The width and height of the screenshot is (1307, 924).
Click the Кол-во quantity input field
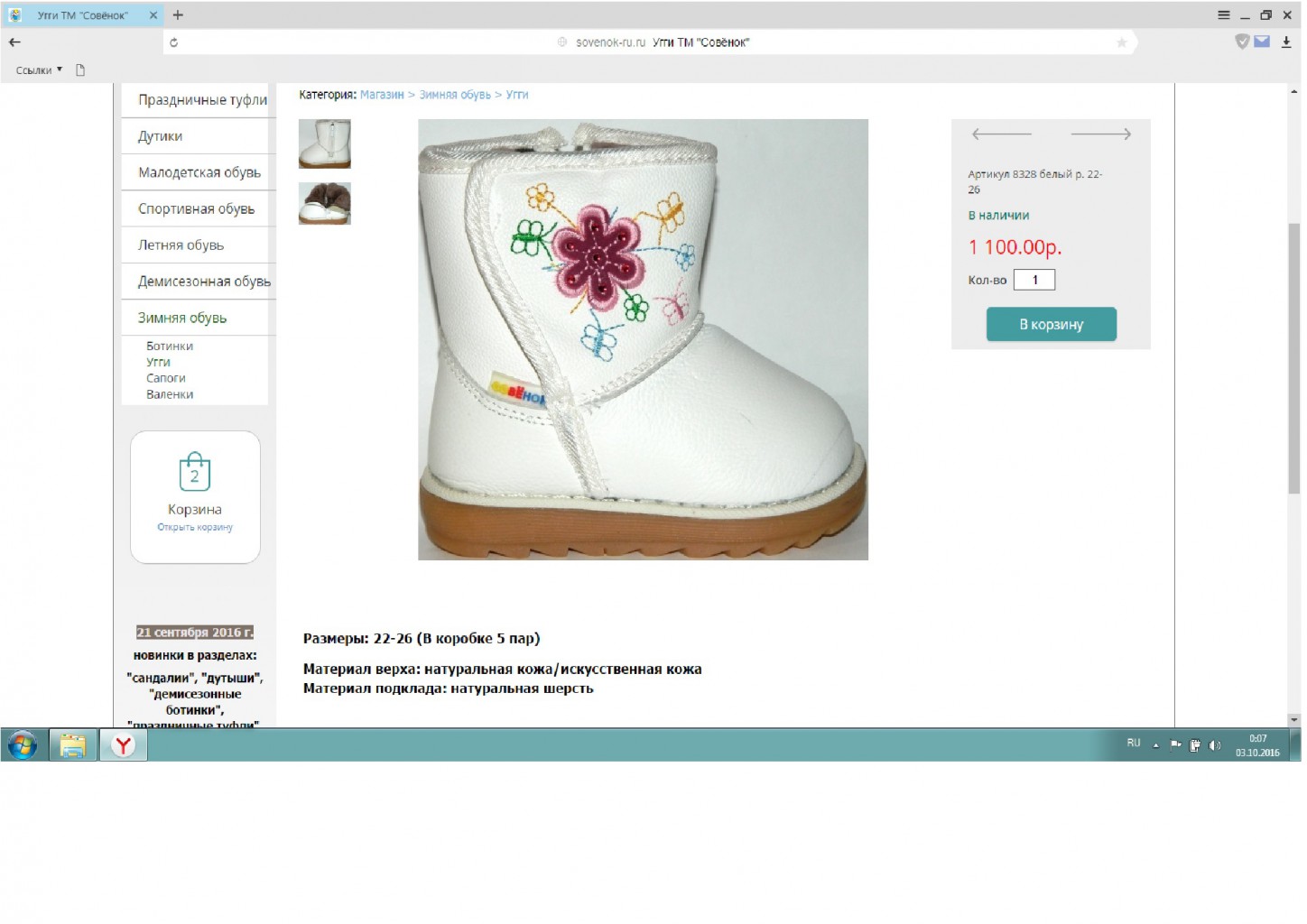pyautogui.click(x=1034, y=280)
